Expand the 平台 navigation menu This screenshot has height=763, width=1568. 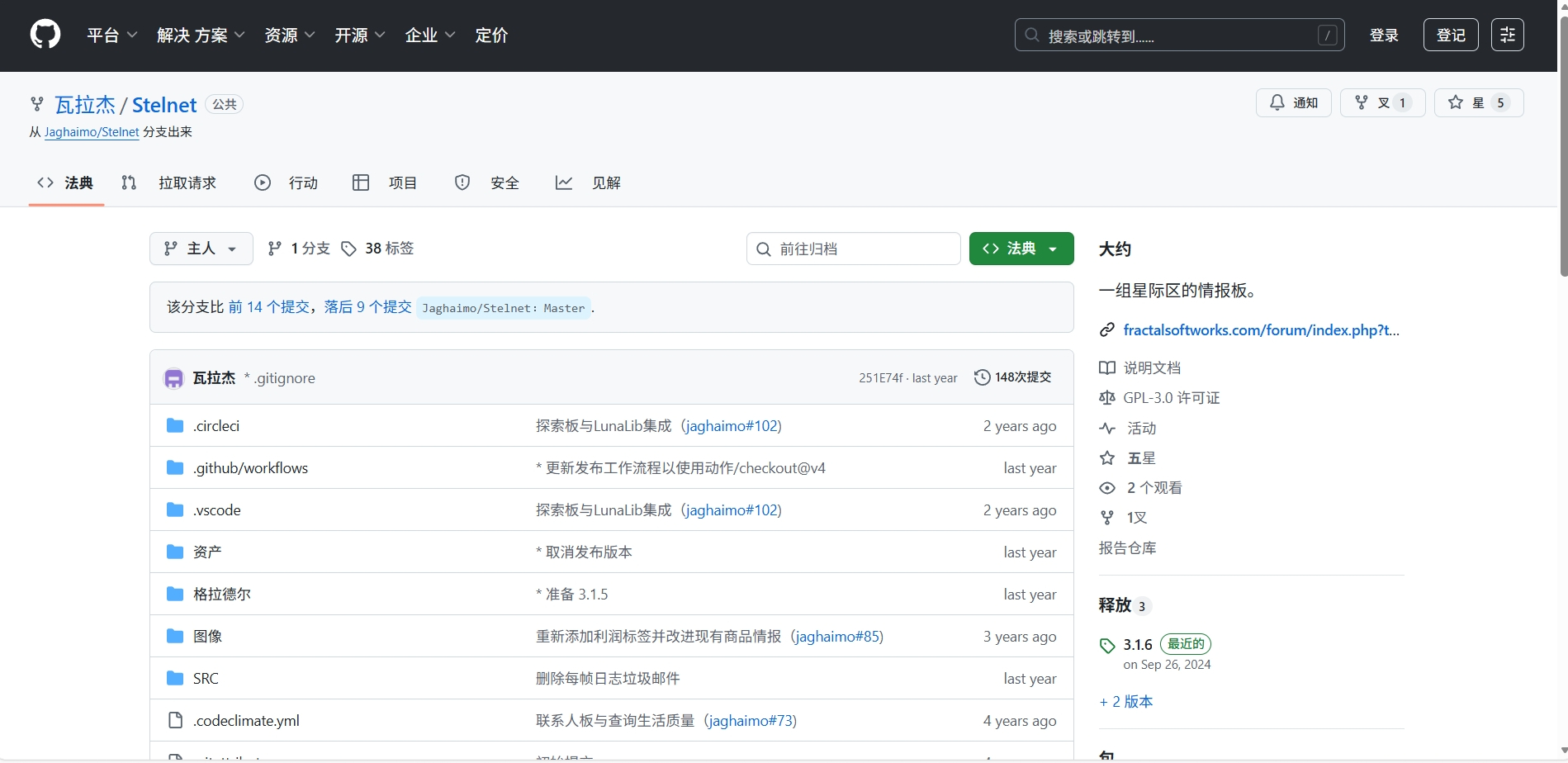(111, 36)
